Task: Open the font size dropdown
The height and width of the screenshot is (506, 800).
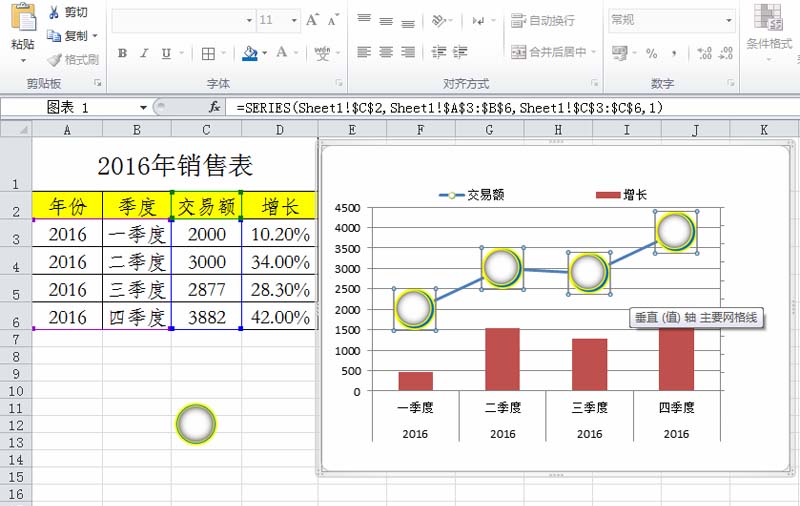Action: 294,20
